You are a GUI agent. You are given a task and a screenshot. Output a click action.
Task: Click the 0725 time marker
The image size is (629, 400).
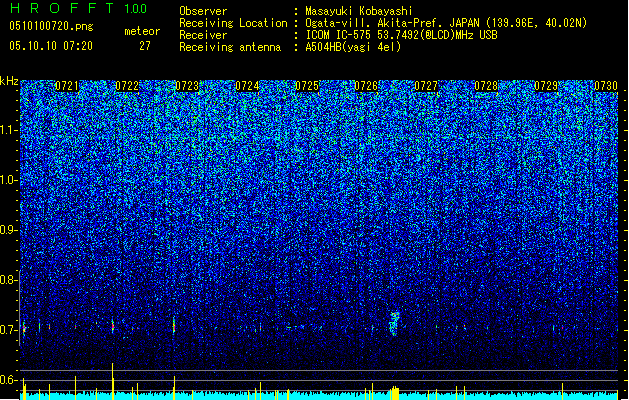click(x=307, y=86)
